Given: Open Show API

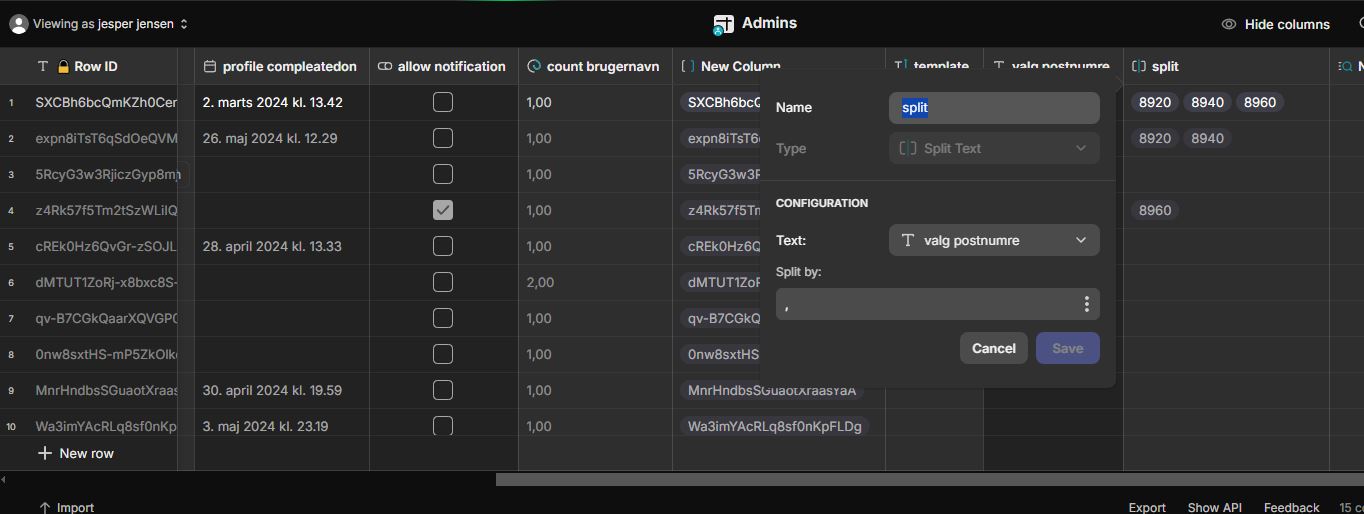Looking at the screenshot, I should click(1215, 508).
